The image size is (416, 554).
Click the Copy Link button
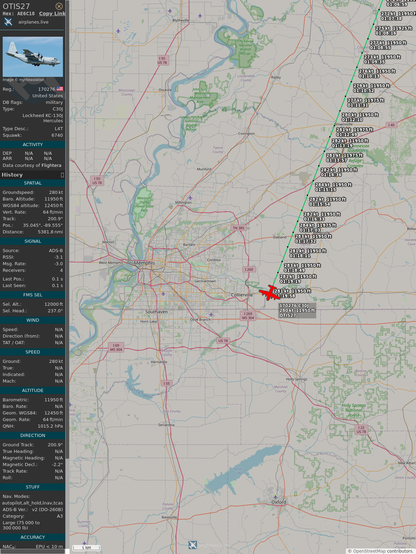click(52, 13)
